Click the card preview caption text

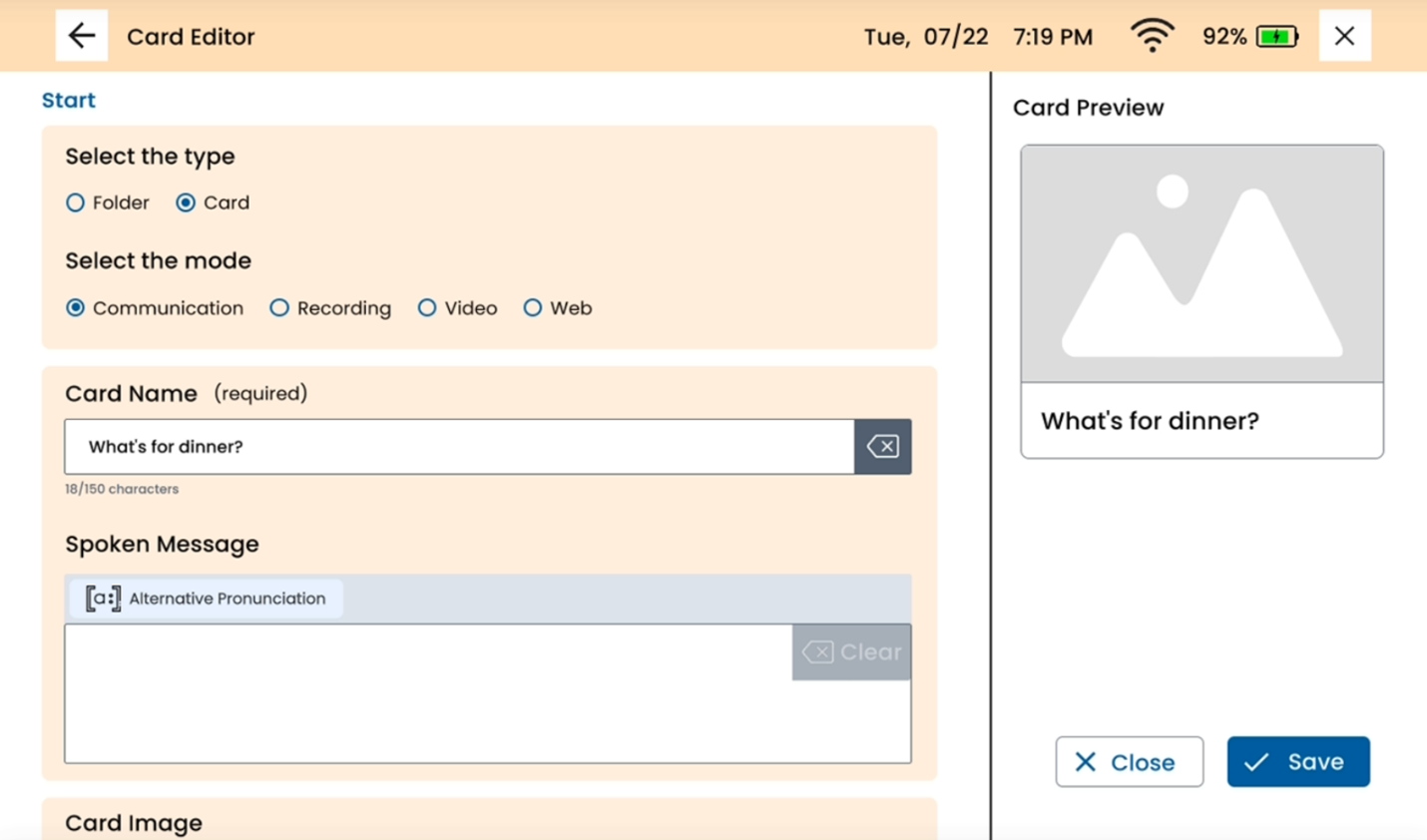[x=1150, y=421]
